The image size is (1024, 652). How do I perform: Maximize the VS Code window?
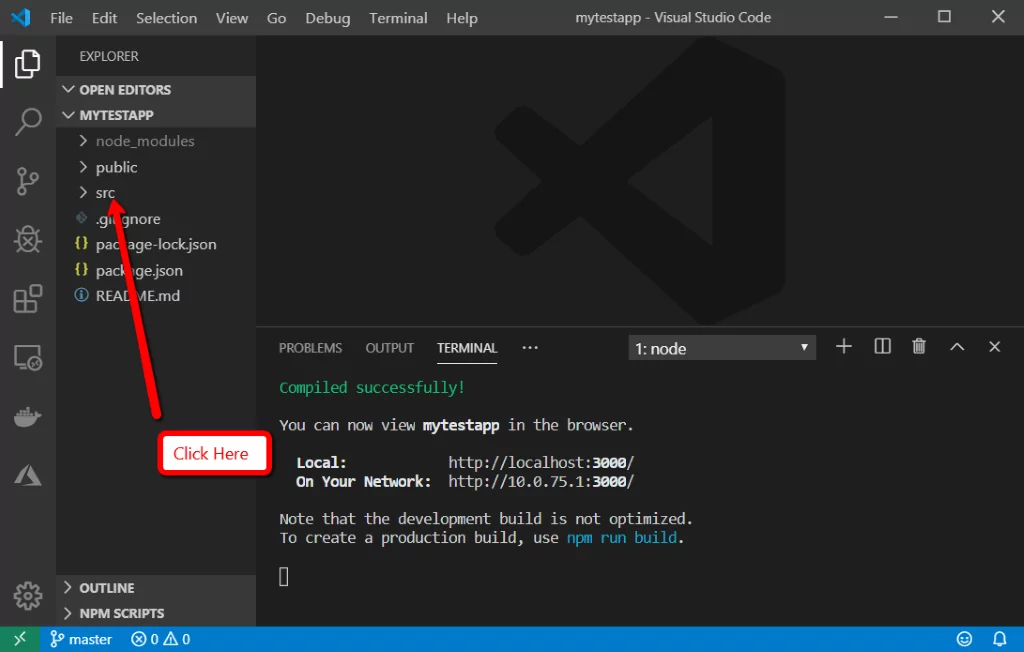[944, 18]
